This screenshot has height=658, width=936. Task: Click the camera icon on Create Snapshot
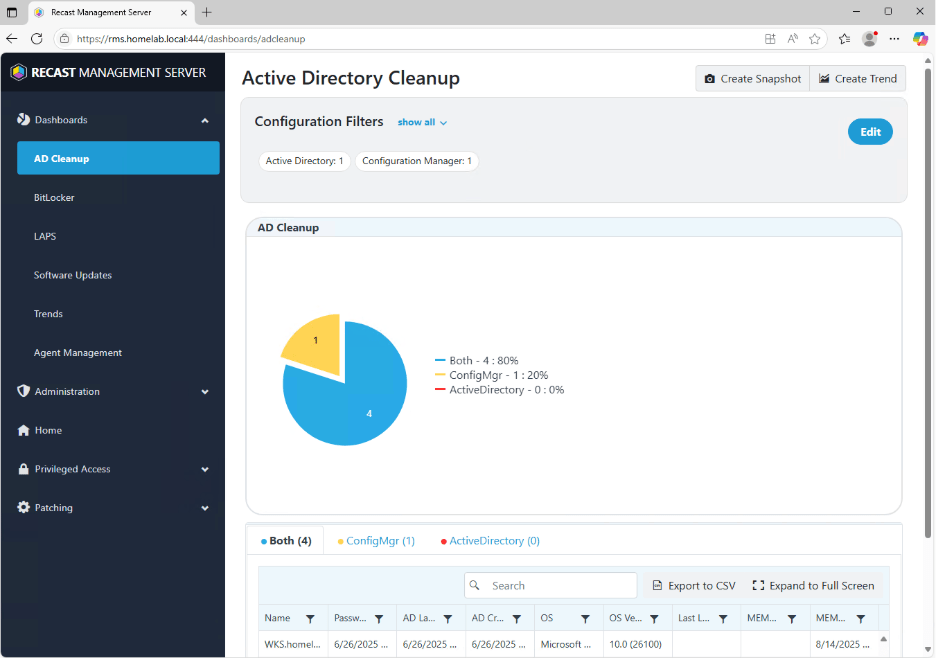[x=711, y=78]
